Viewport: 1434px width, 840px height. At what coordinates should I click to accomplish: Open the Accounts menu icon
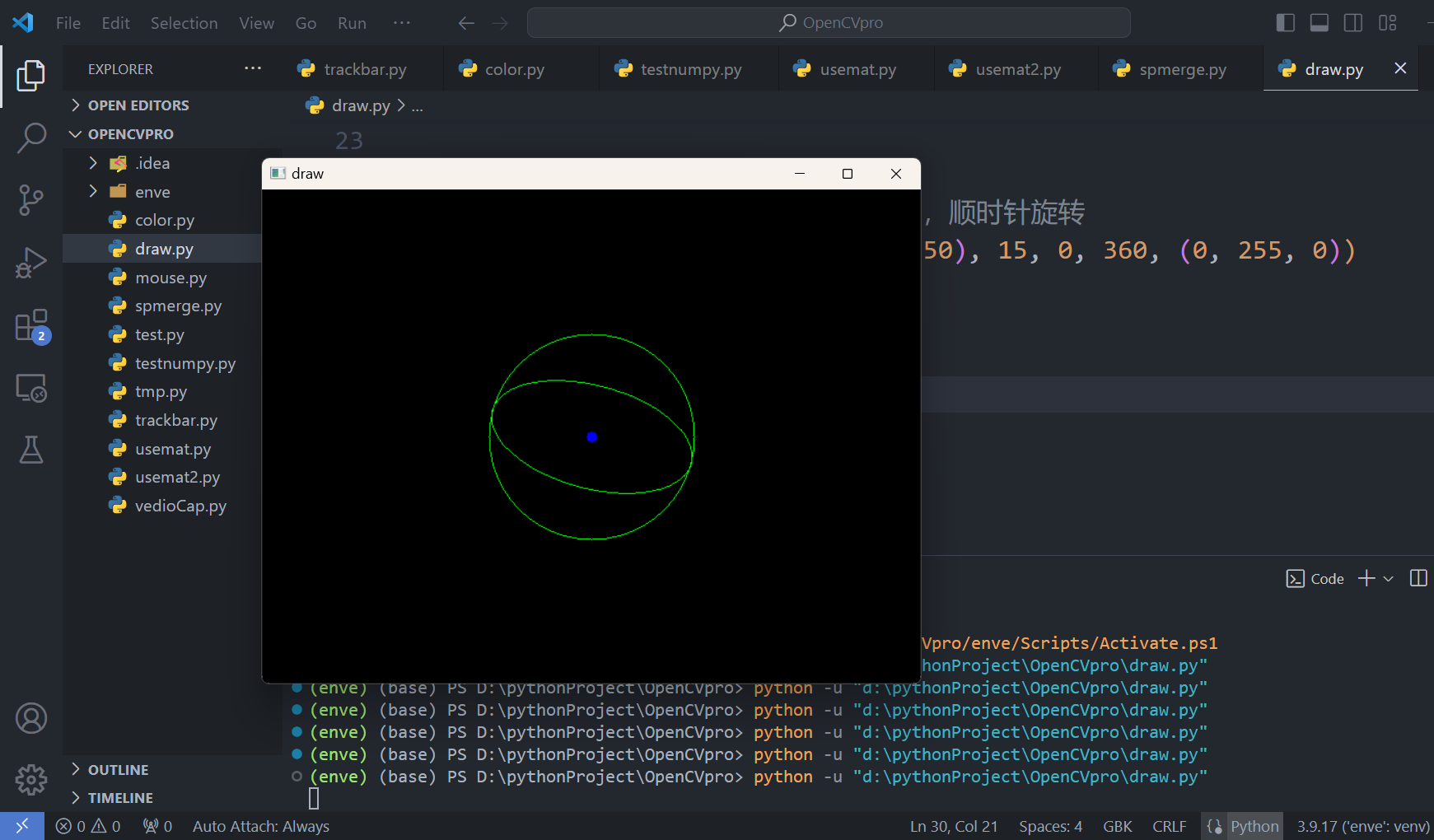31,718
